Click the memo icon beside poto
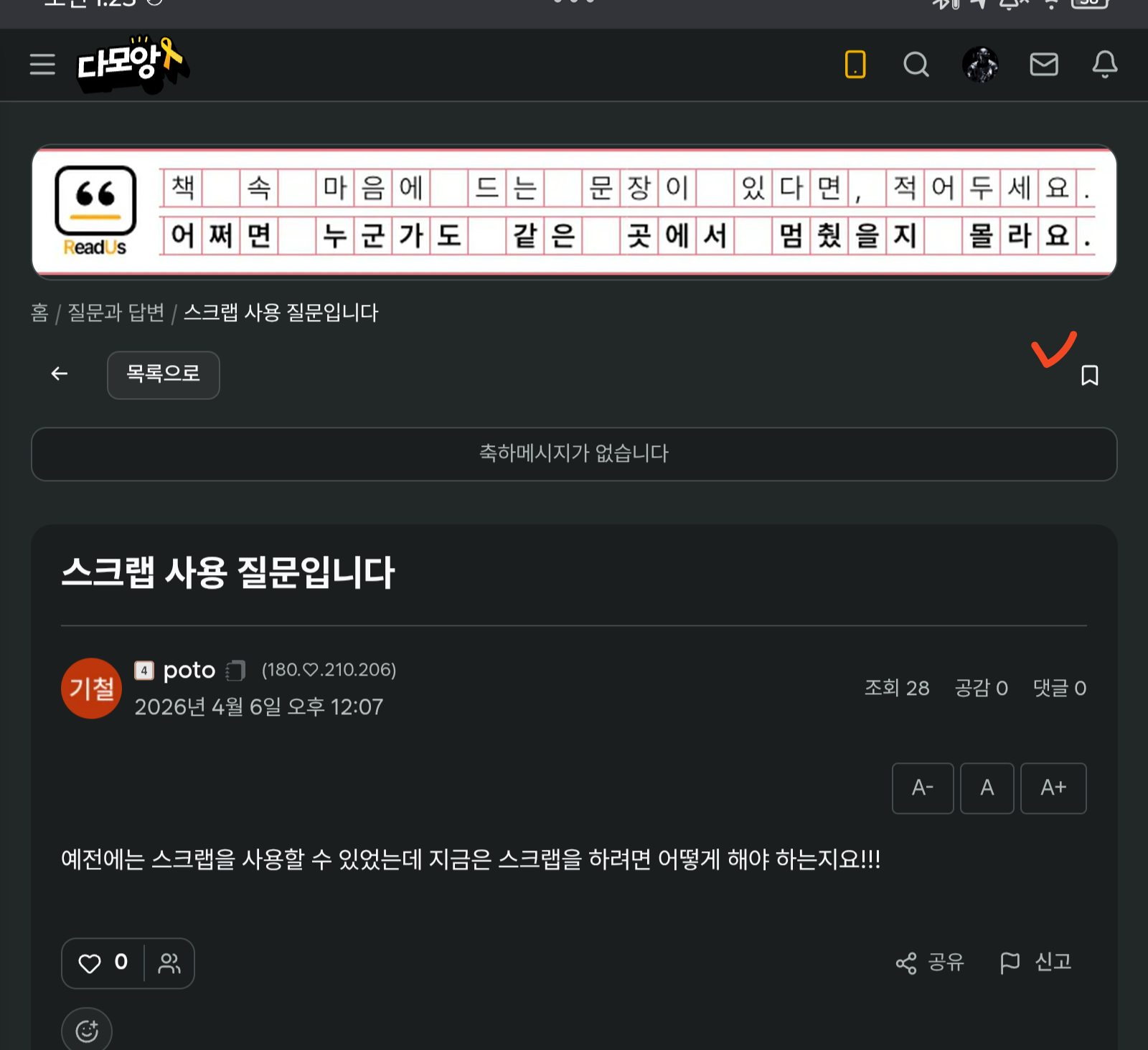Screen dimensions: 1148x1050 235,671
